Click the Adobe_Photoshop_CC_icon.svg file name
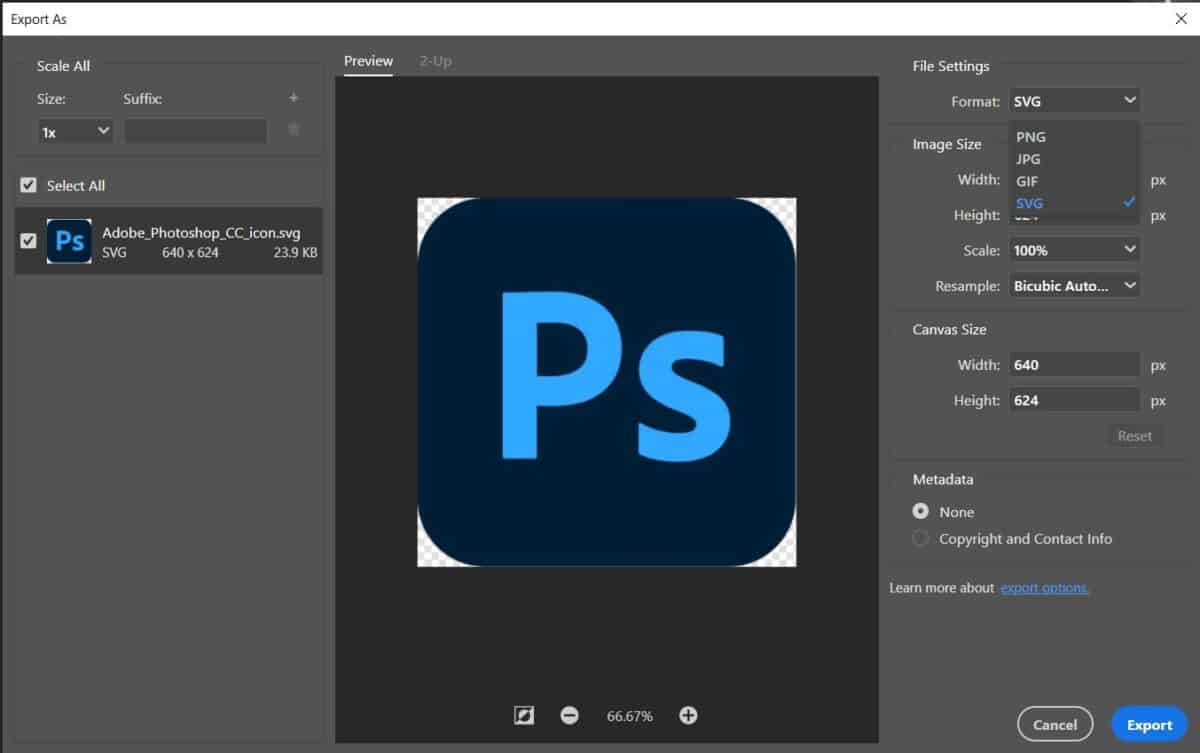This screenshot has width=1200, height=753. [x=201, y=233]
